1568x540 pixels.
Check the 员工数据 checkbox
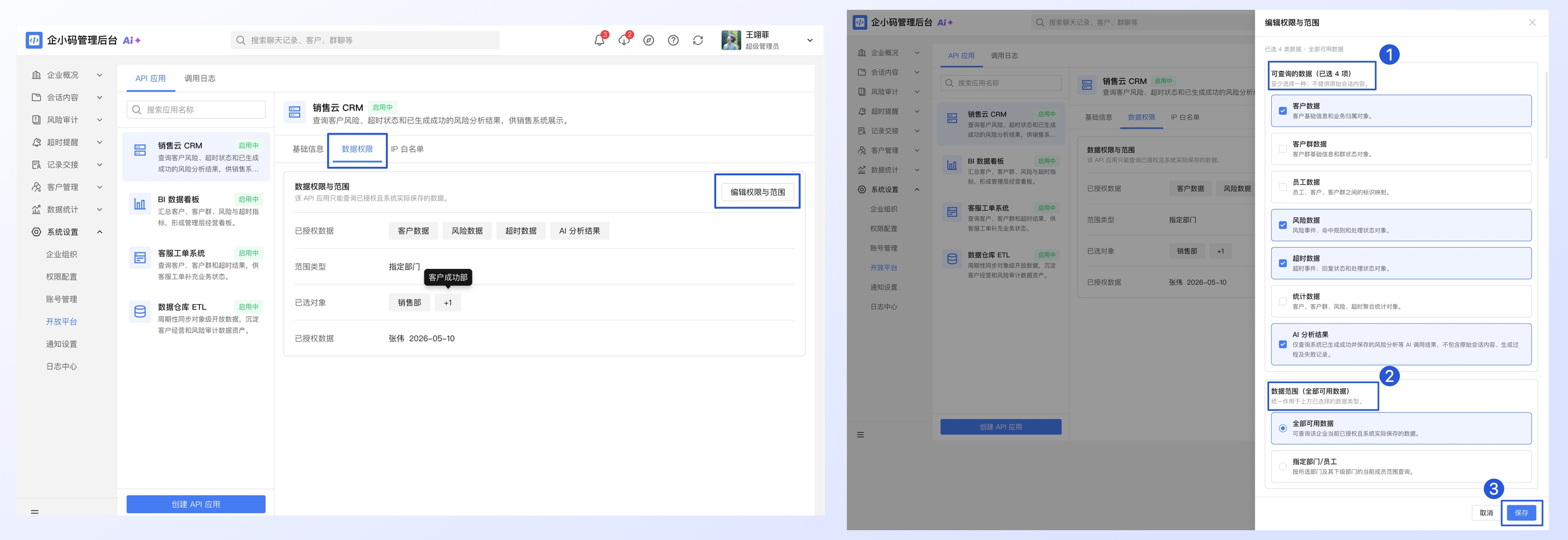[1283, 187]
